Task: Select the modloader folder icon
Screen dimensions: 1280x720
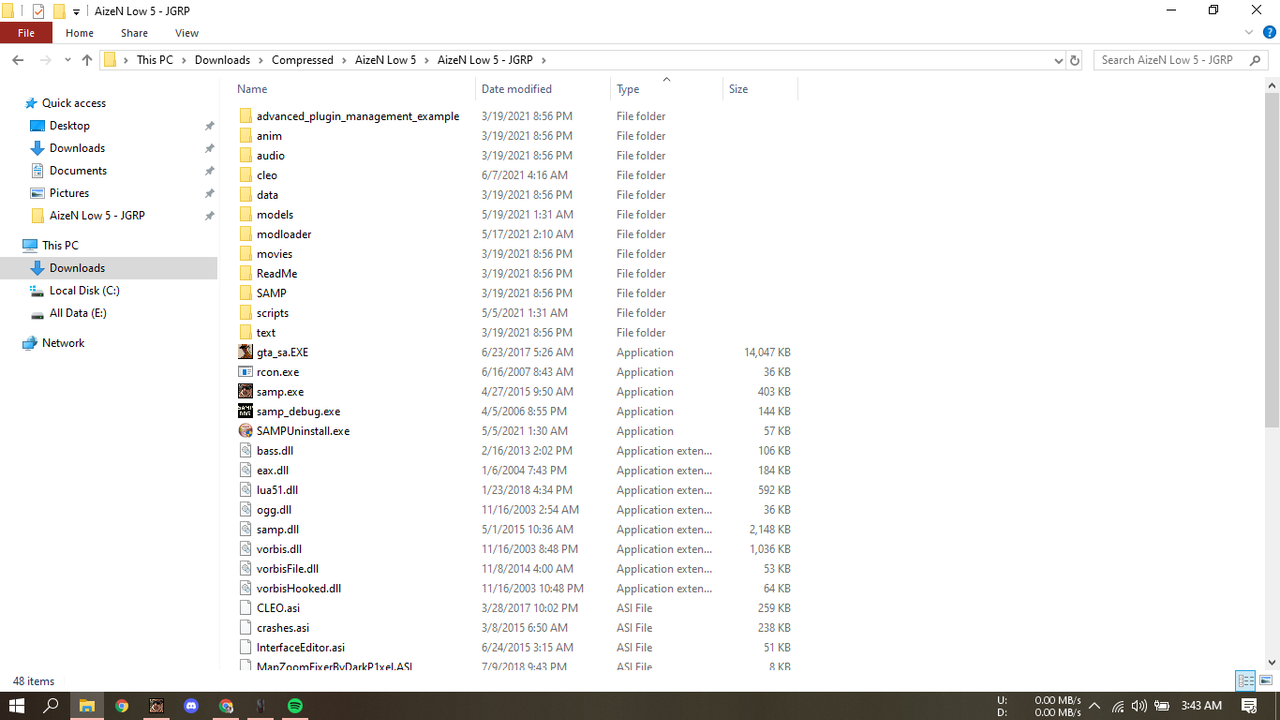Action: pos(246,234)
